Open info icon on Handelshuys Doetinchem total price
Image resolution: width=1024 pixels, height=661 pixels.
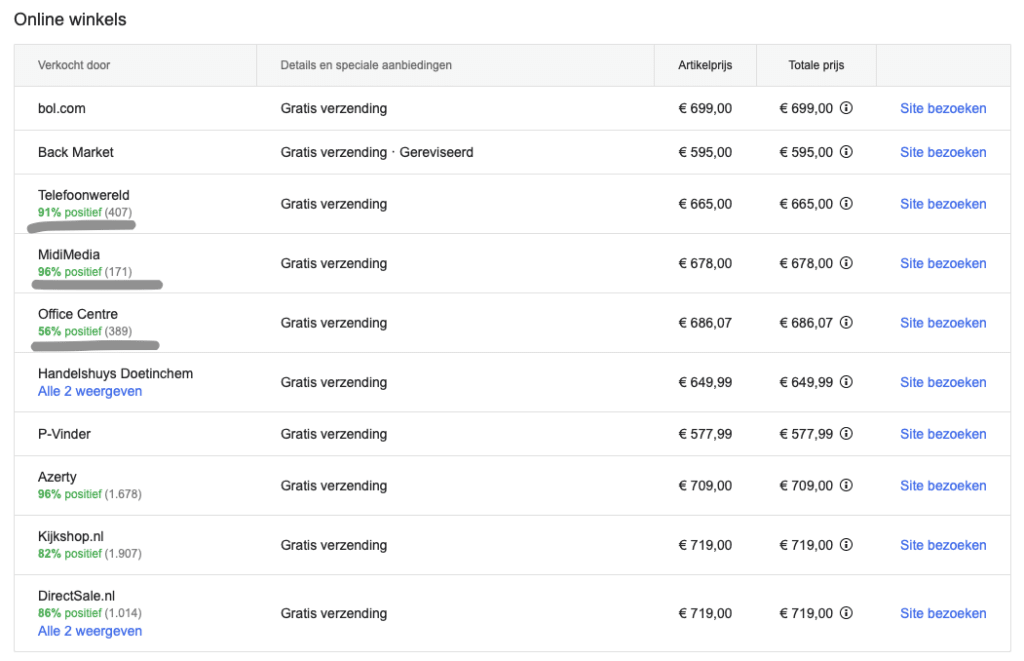tap(846, 383)
